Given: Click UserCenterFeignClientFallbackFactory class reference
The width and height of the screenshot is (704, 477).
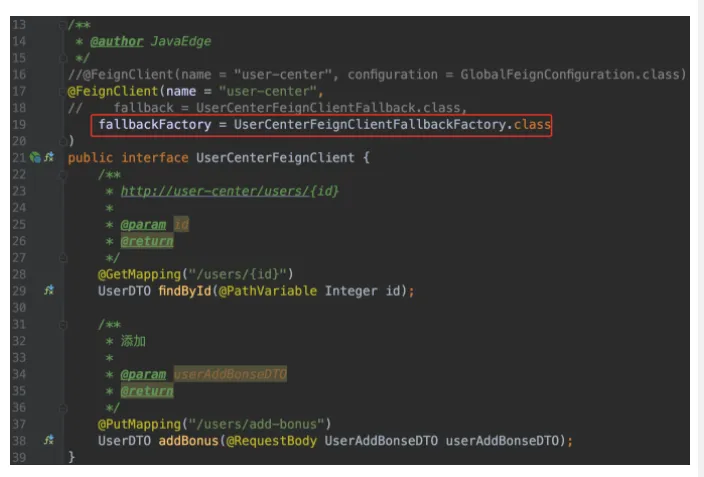Looking at the screenshot, I should [372, 124].
